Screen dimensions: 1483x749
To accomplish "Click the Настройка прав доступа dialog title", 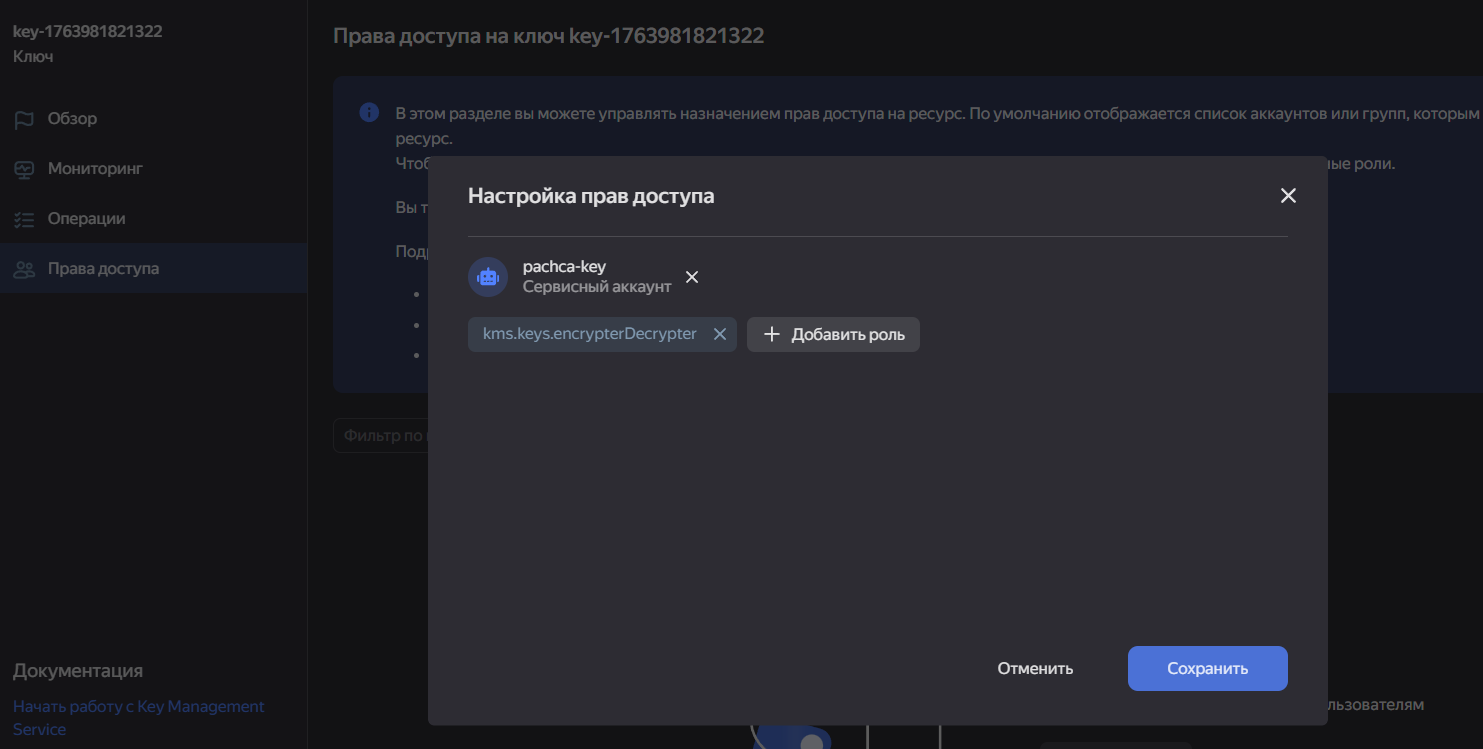I will tap(591, 196).
